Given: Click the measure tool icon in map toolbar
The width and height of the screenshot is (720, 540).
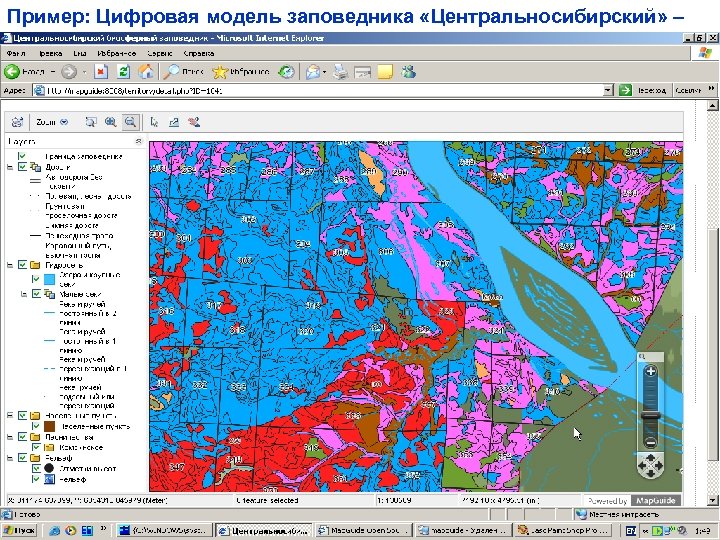Looking at the screenshot, I should pos(174,122).
